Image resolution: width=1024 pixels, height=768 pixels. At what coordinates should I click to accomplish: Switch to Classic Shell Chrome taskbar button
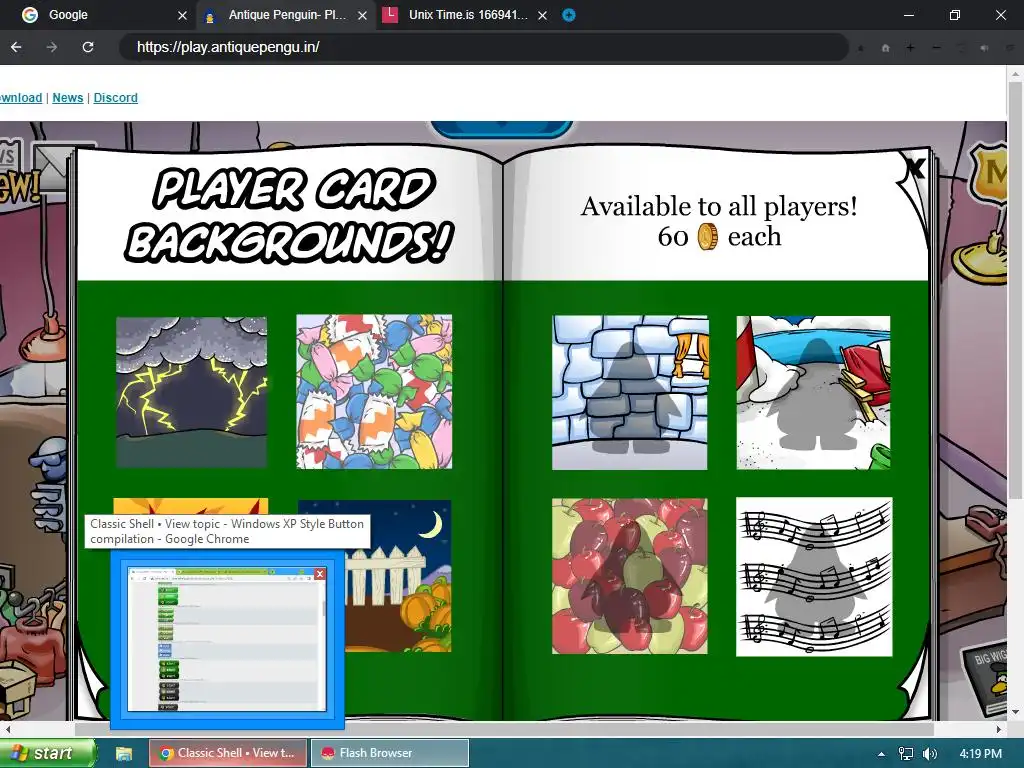[229, 753]
